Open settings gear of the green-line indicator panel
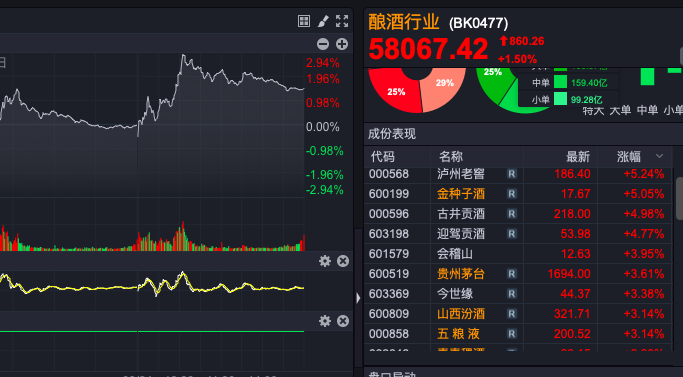 [x=325, y=321]
